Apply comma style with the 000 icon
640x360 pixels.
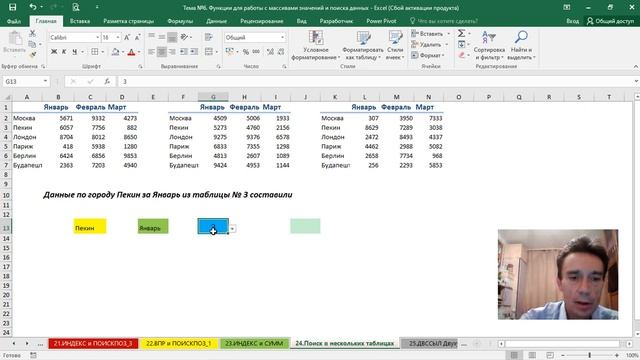(256, 52)
